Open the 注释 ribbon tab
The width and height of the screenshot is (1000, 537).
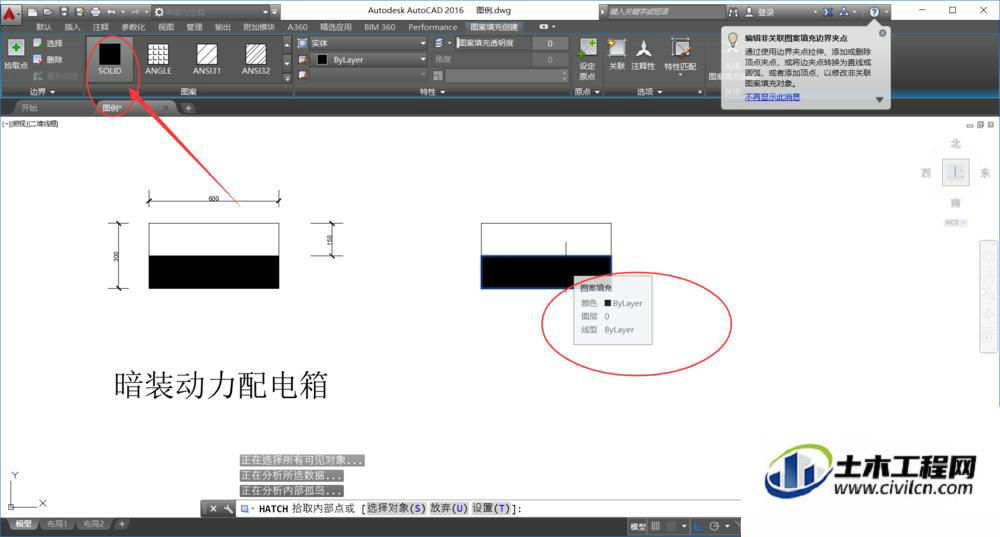point(100,27)
